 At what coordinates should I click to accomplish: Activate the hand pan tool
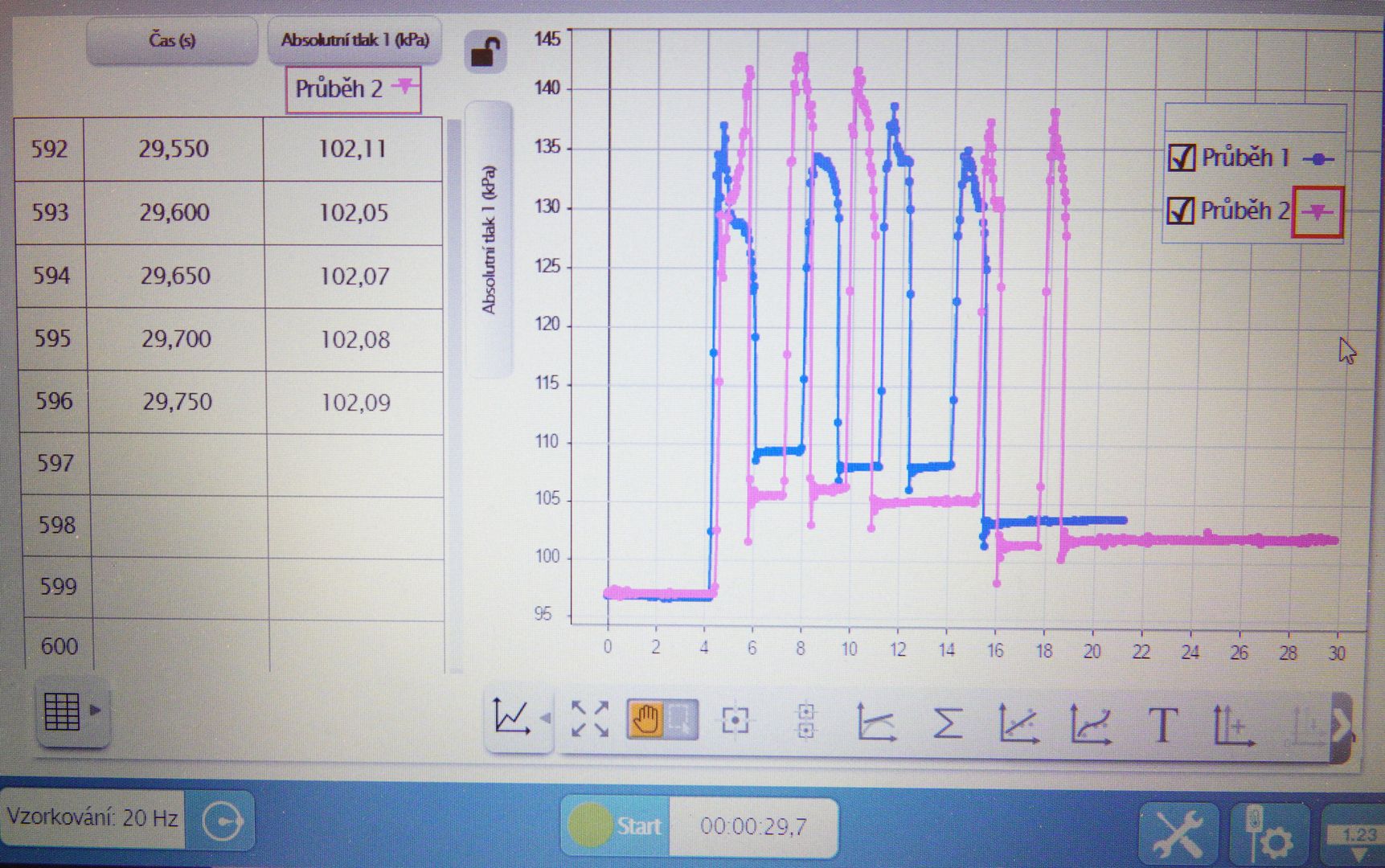pos(645,719)
